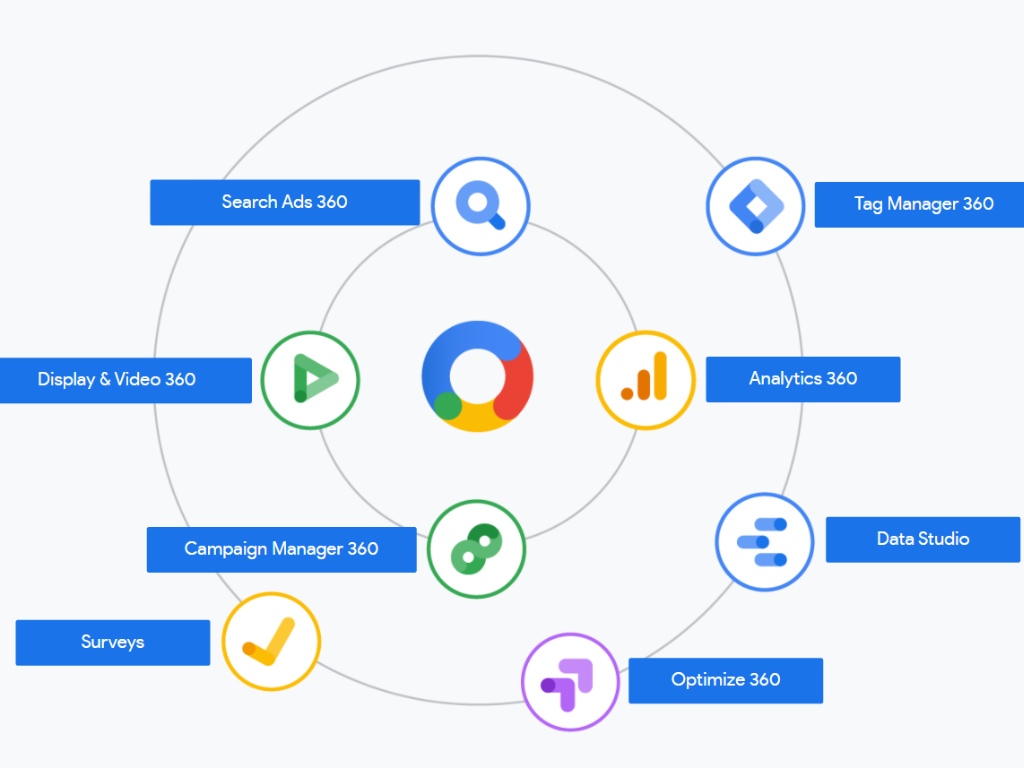Click the Search Ads 360 label
The height and width of the screenshot is (768, 1024).
click(284, 202)
